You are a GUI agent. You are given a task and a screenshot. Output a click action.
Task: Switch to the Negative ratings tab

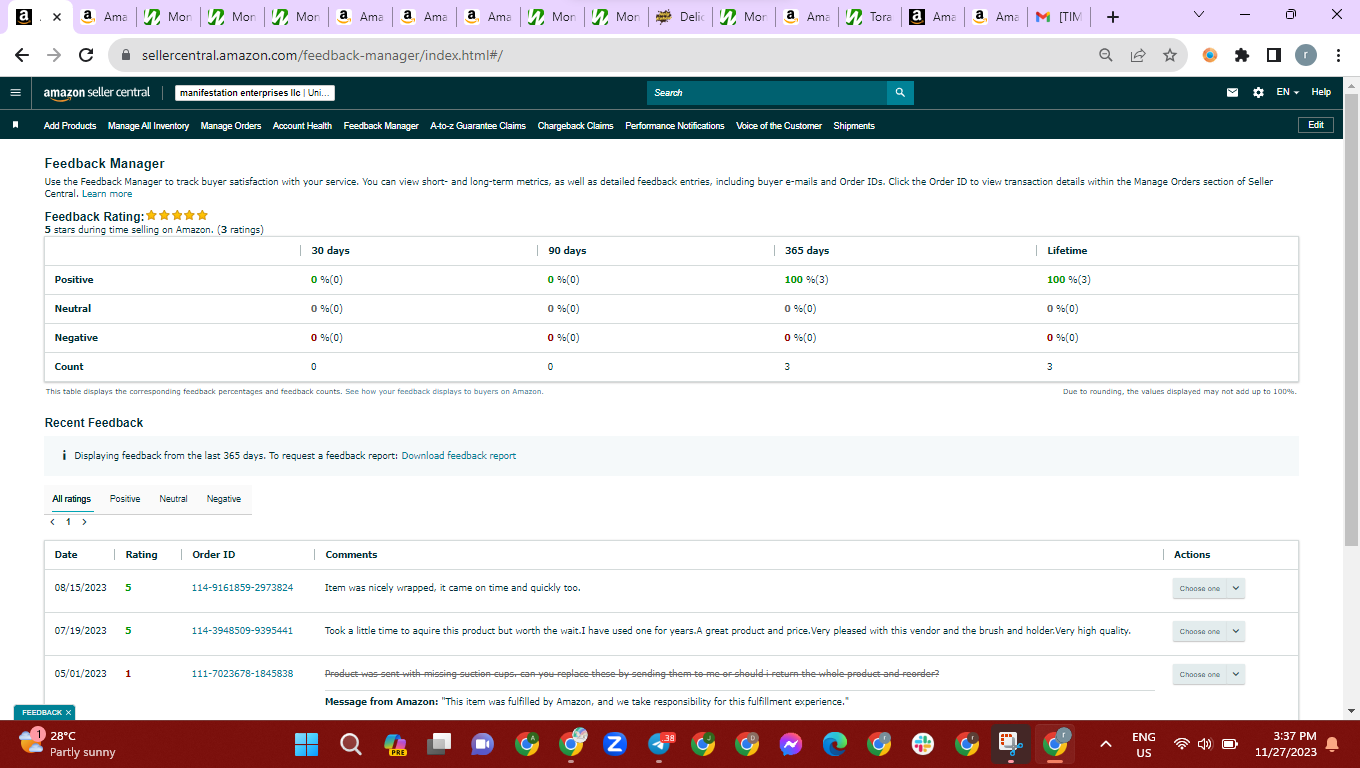pyautogui.click(x=224, y=499)
